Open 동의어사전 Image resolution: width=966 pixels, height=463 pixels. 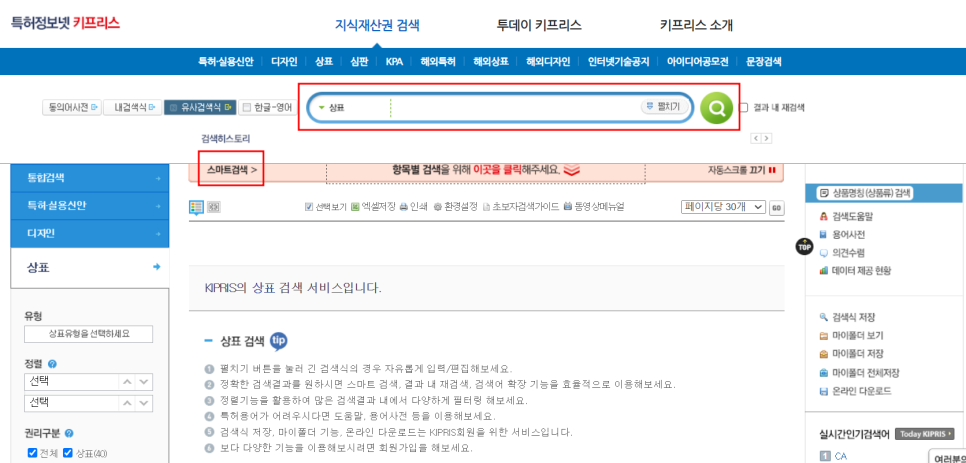73,108
